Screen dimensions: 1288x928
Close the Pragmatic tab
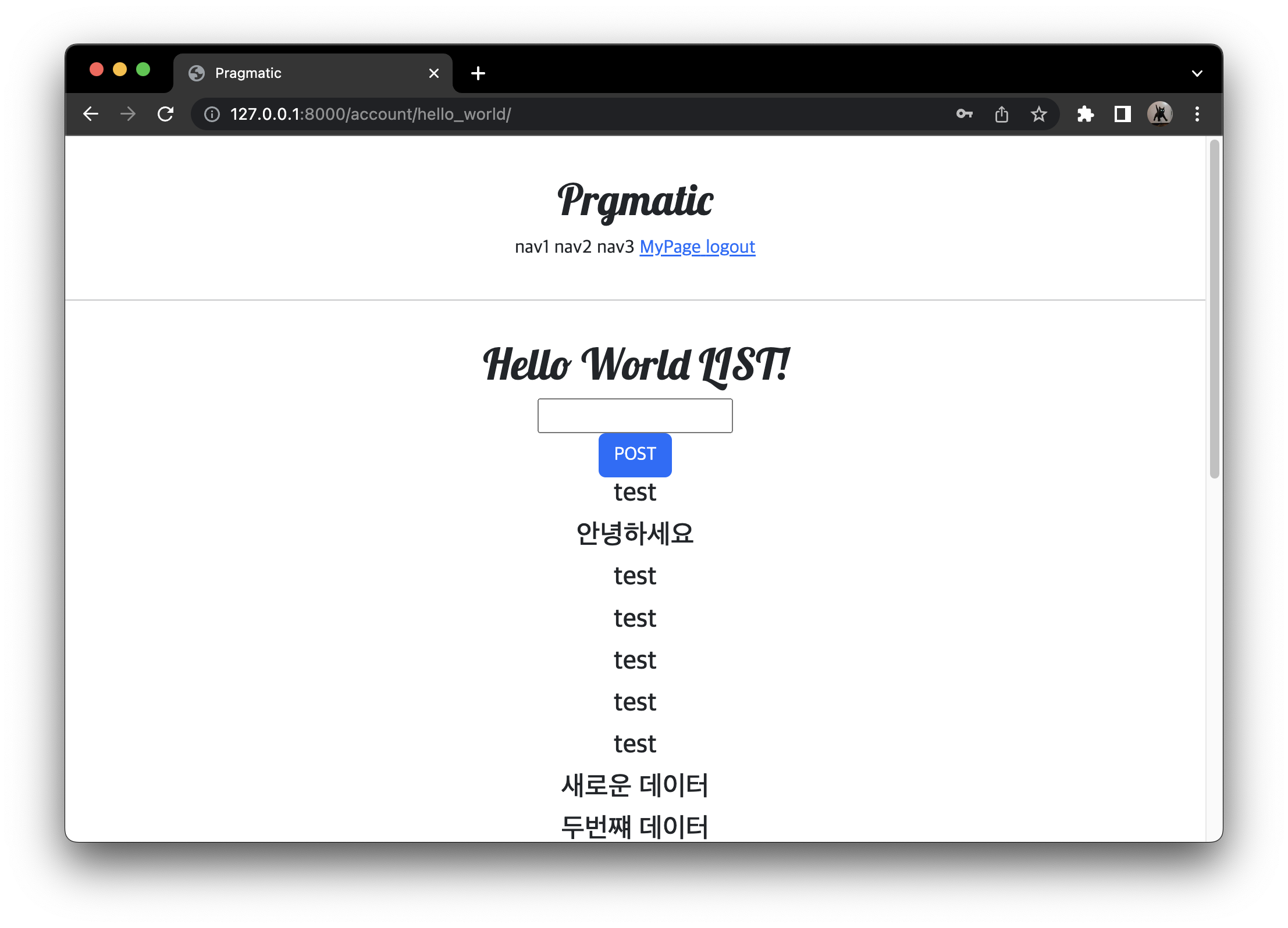[433, 73]
